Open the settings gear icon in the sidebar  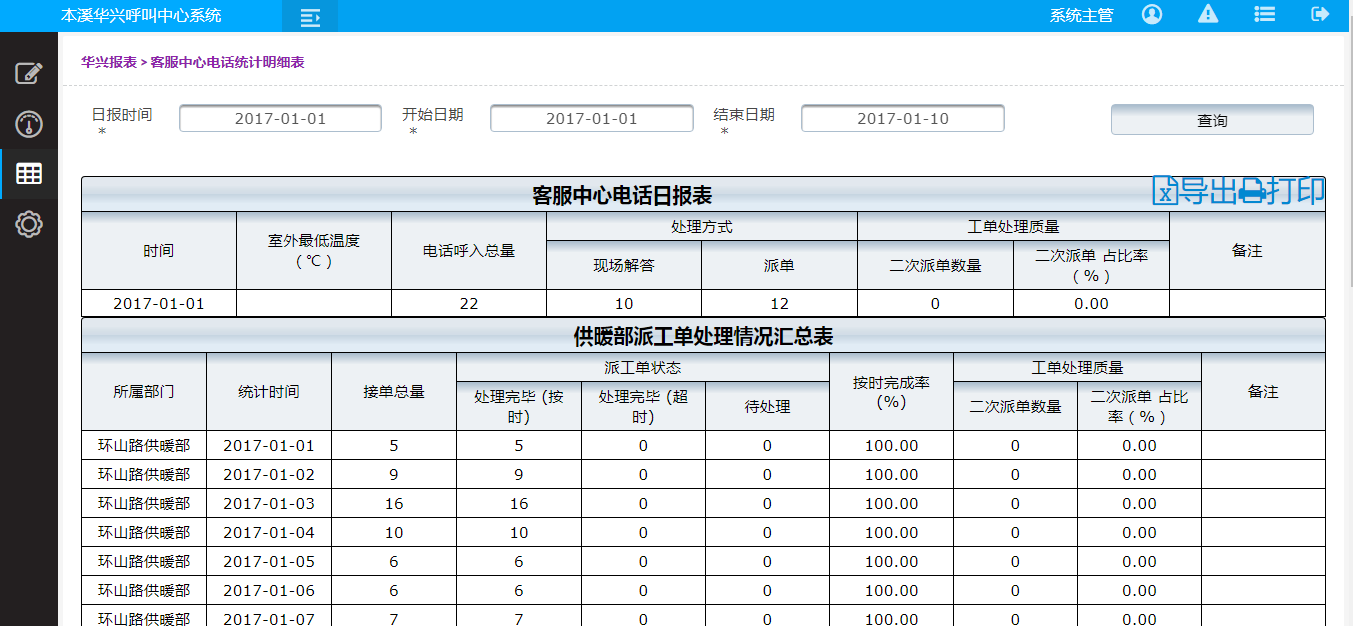28,224
